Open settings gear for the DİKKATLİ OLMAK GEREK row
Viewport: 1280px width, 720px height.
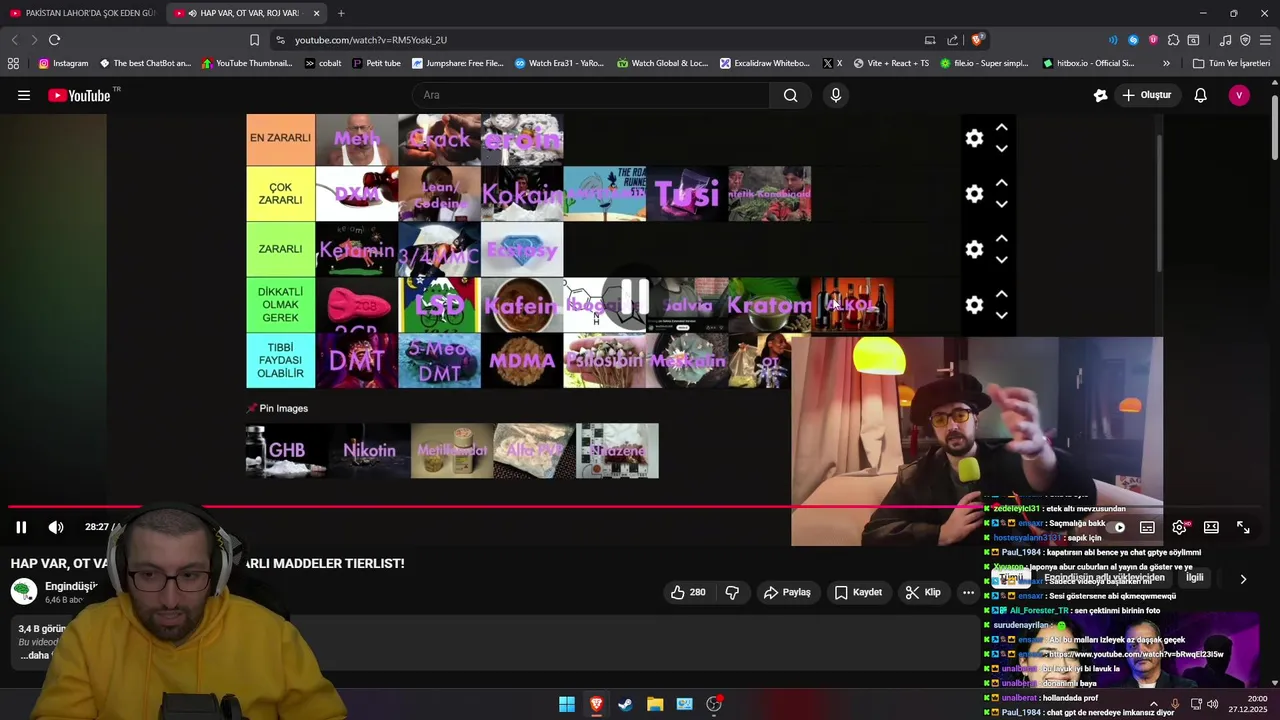tap(974, 305)
